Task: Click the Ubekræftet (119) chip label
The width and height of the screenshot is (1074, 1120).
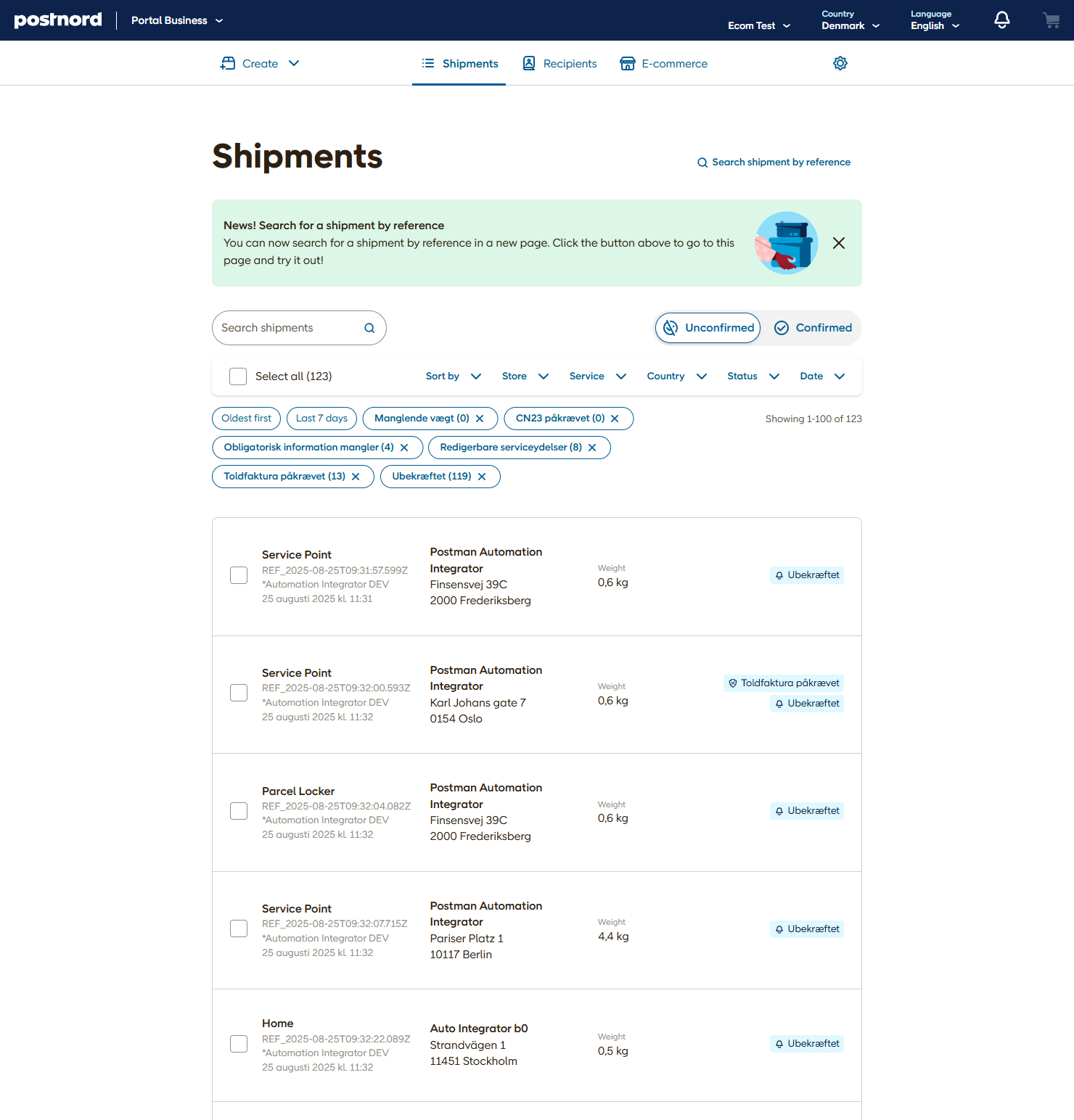Action: coord(432,477)
